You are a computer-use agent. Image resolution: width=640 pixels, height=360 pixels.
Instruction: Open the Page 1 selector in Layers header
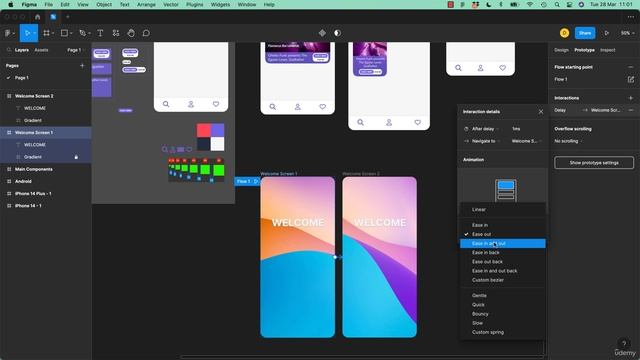coord(75,50)
